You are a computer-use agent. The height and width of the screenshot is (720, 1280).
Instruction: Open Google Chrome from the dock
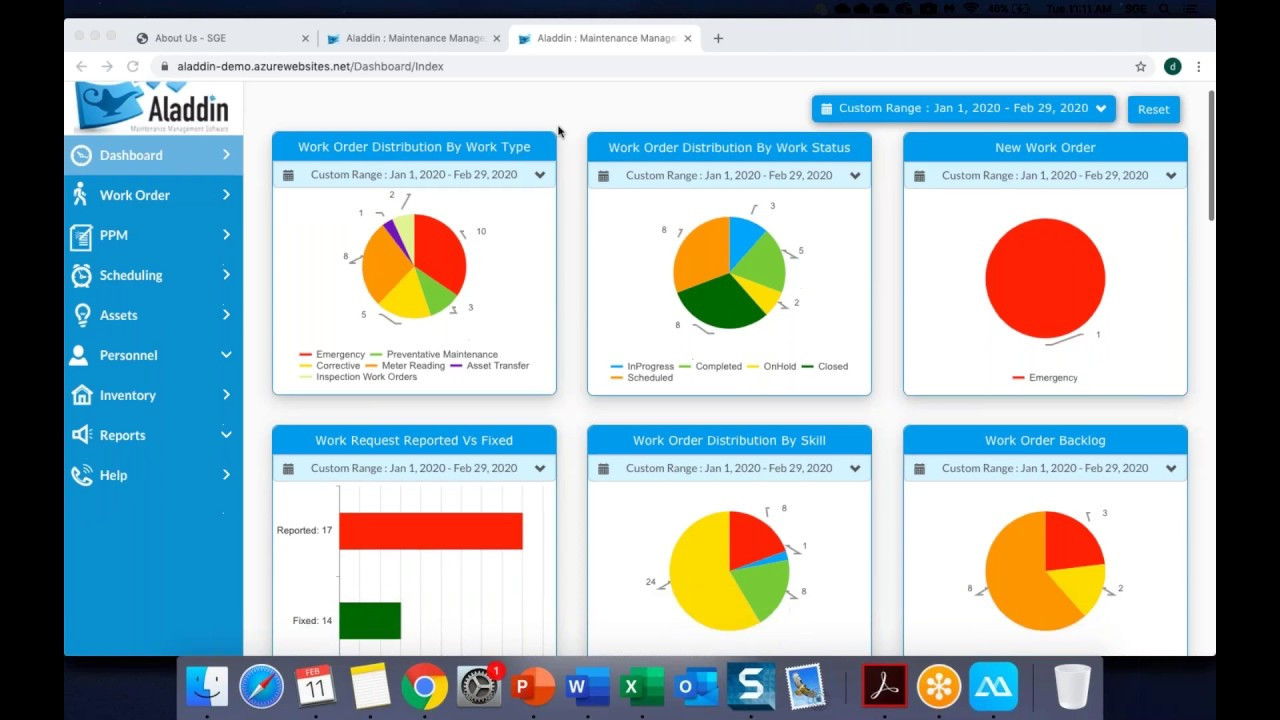pos(425,687)
